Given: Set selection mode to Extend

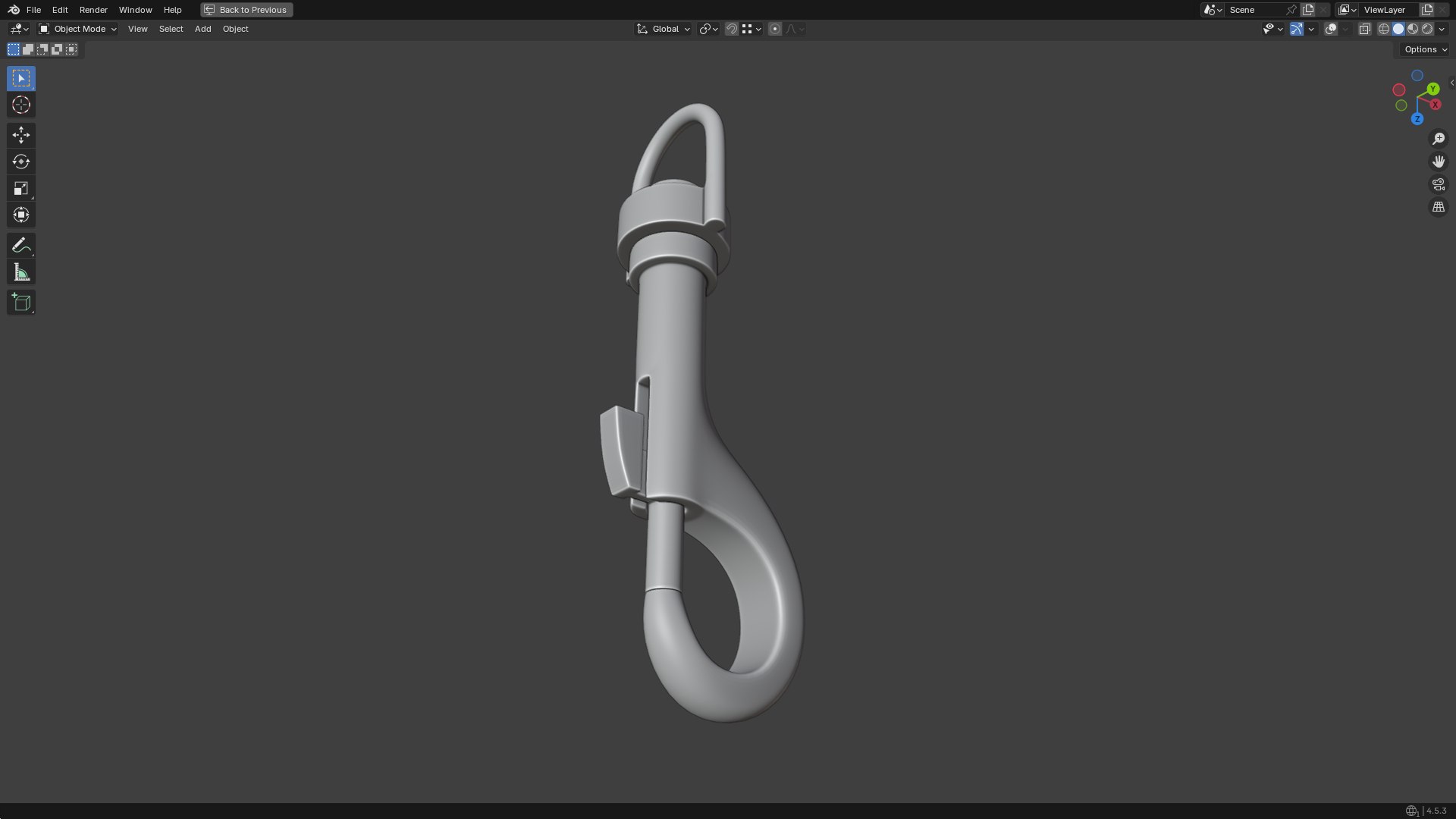Looking at the screenshot, I should [28, 49].
